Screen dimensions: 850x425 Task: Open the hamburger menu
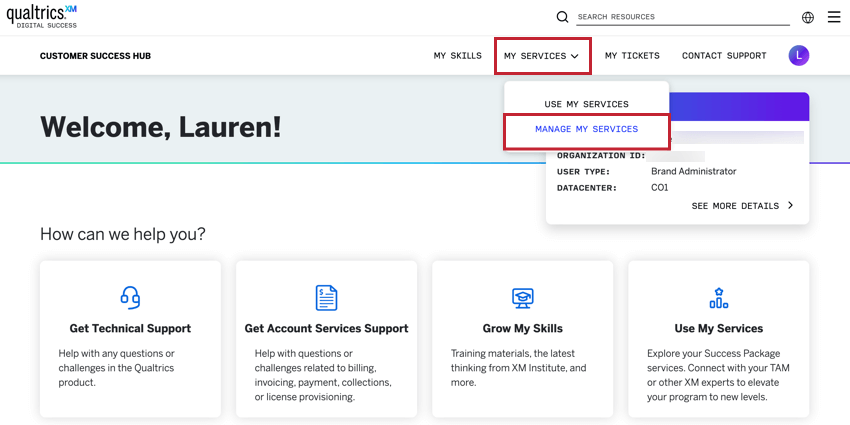tap(834, 17)
